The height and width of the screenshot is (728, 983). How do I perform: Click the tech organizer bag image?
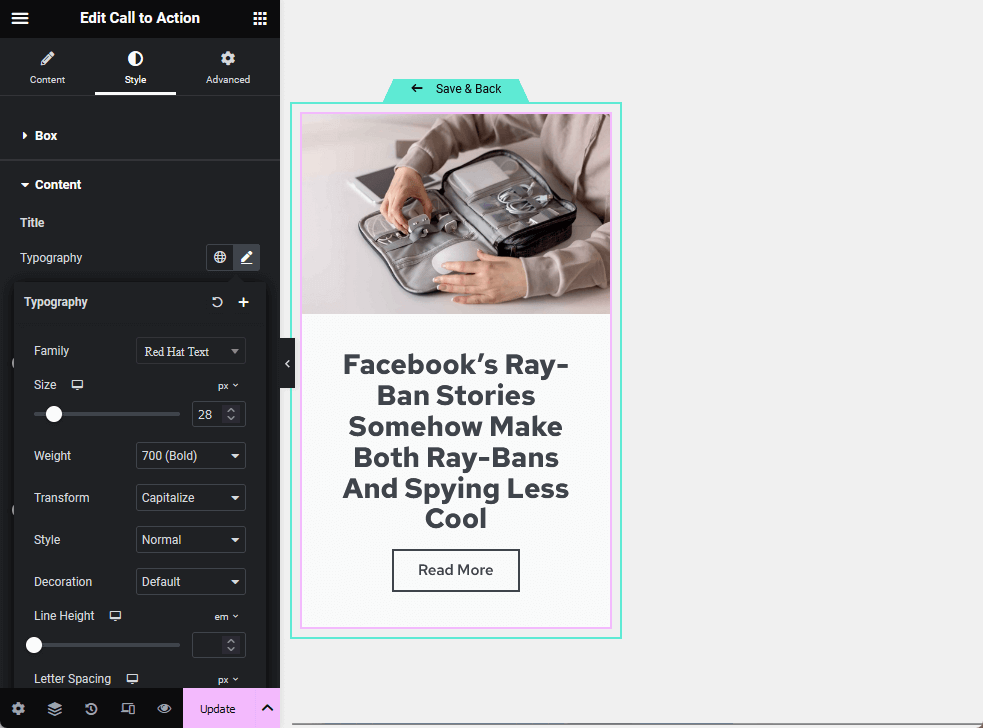[456, 213]
